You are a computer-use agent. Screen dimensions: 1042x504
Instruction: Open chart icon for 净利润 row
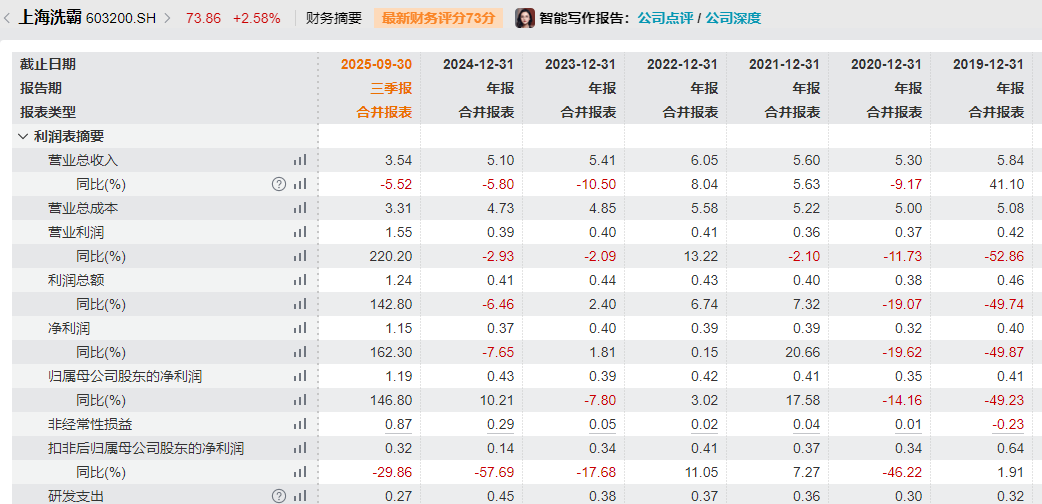coord(300,328)
